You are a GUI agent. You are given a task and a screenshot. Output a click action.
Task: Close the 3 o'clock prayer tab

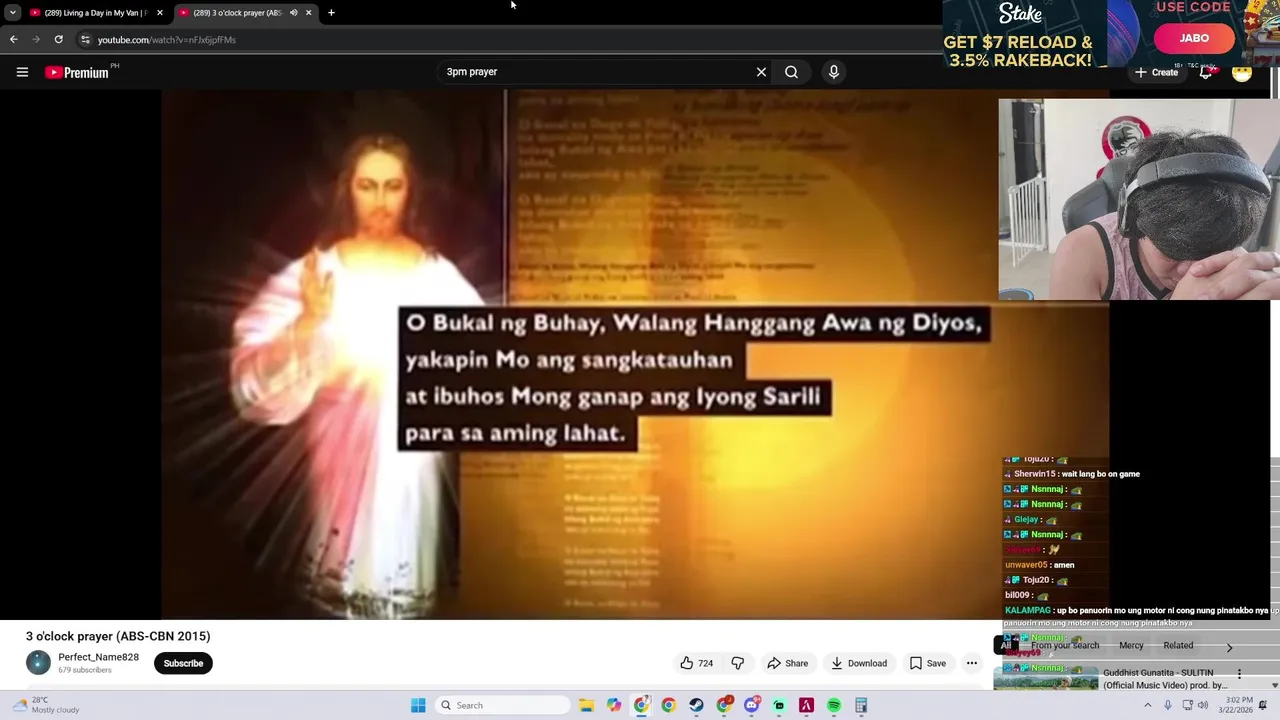point(308,13)
